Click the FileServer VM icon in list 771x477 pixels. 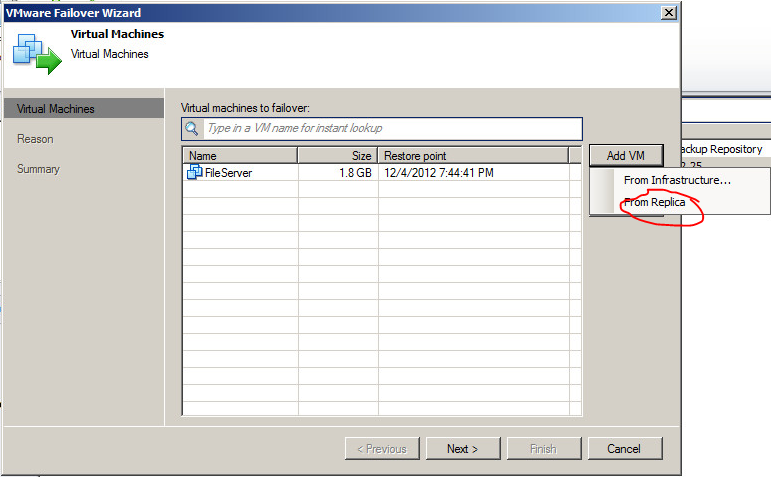(x=195, y=172)
